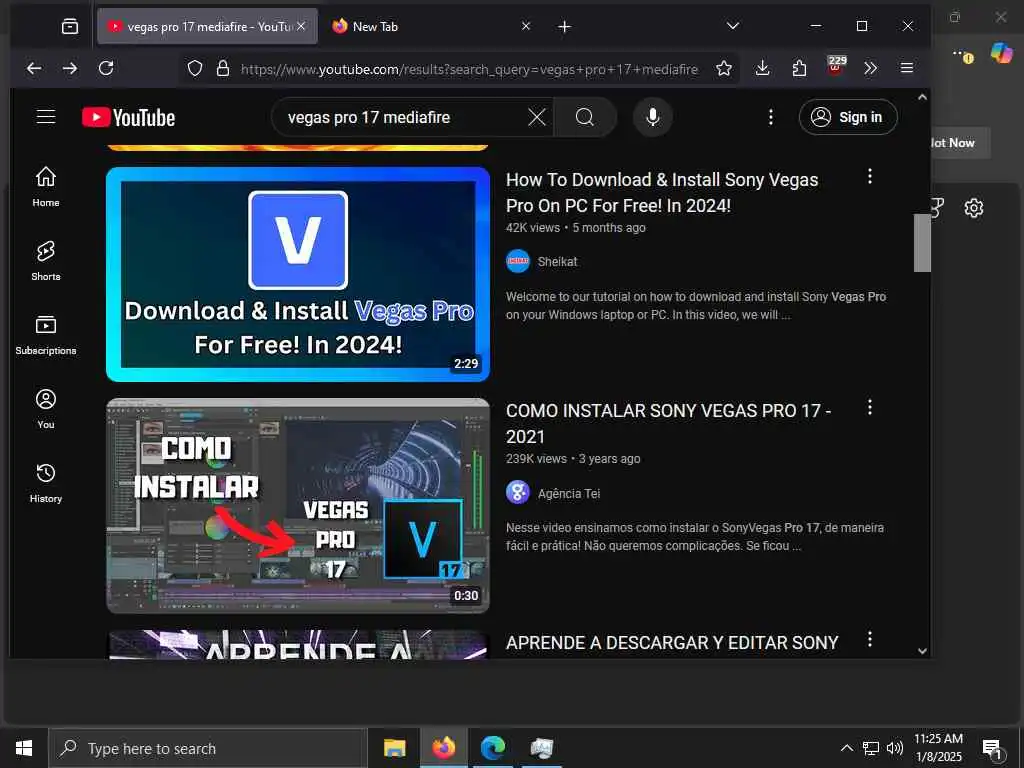Open History in the sidebar
Image resolution: width=1024 pixels, height=768 pixels.
pos(46,483)
